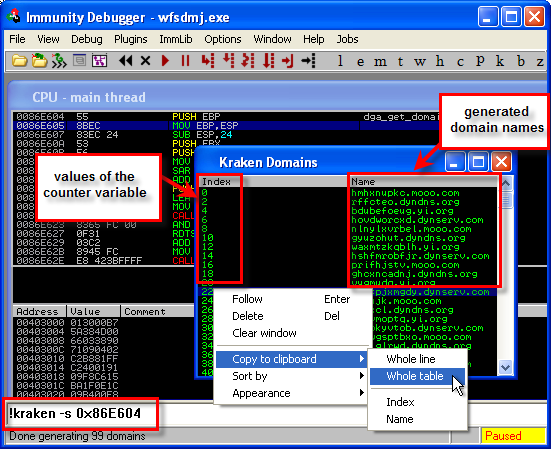Click the rewind restart program icon
The image size is (551, 449).
click(x=125, y=61)
